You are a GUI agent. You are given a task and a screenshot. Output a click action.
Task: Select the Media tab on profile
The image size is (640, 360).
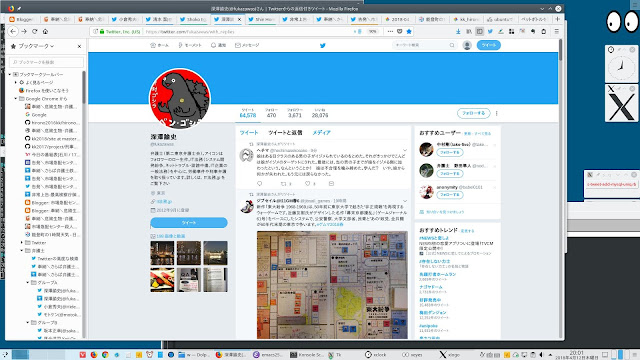pos(321,133)
